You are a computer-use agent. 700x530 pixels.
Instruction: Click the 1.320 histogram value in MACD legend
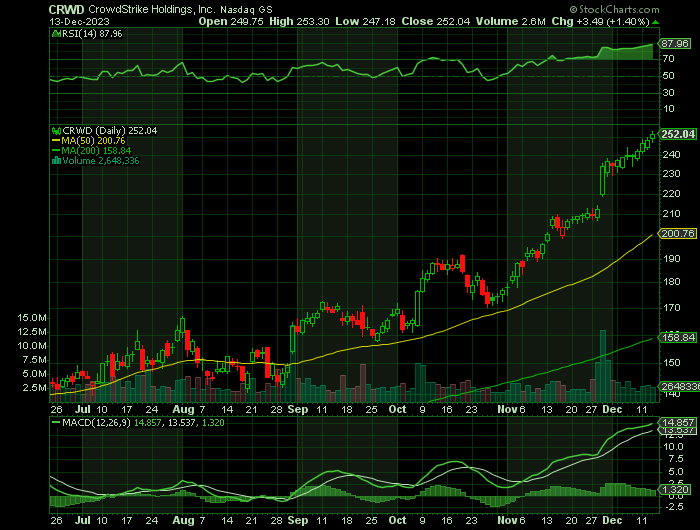(213, 422)
